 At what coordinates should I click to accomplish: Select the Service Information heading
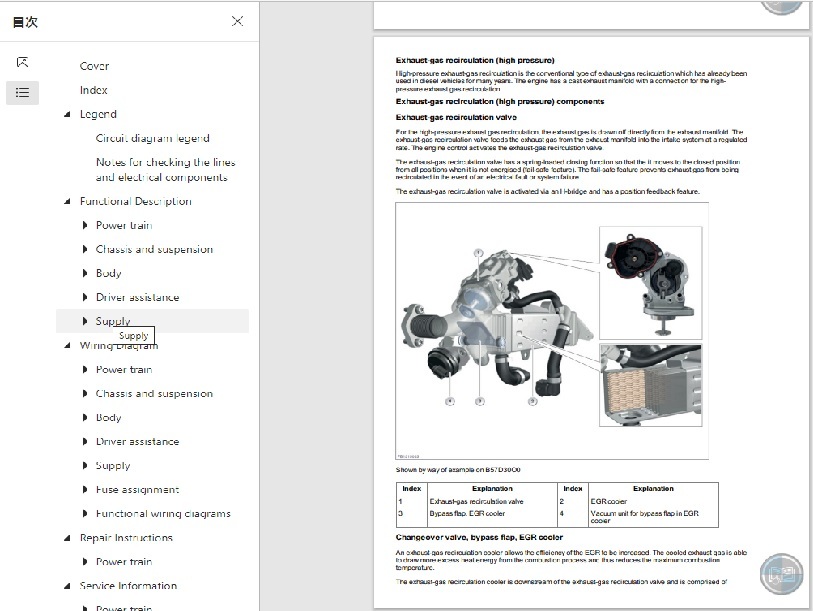128,586
